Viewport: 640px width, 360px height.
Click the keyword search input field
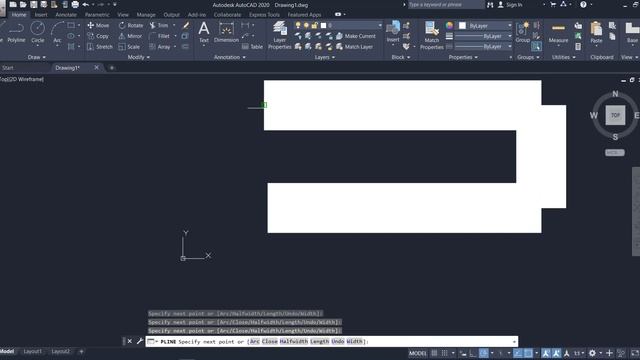[446, 4]
